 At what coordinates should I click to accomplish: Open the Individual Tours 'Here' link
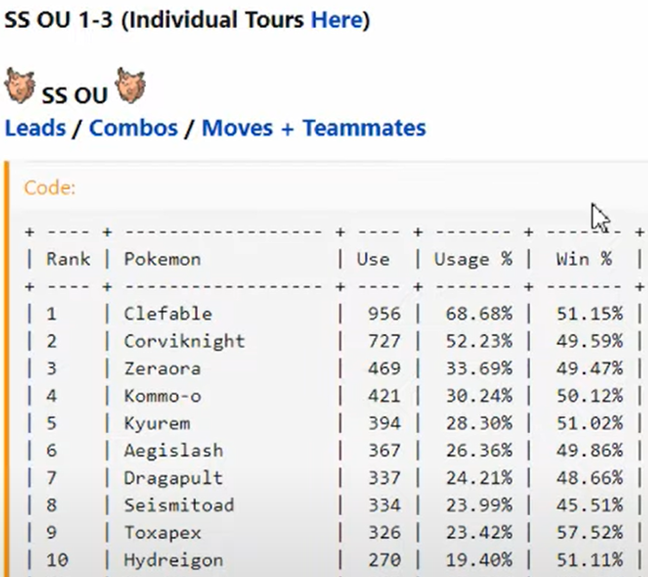[x=337, y=19]
